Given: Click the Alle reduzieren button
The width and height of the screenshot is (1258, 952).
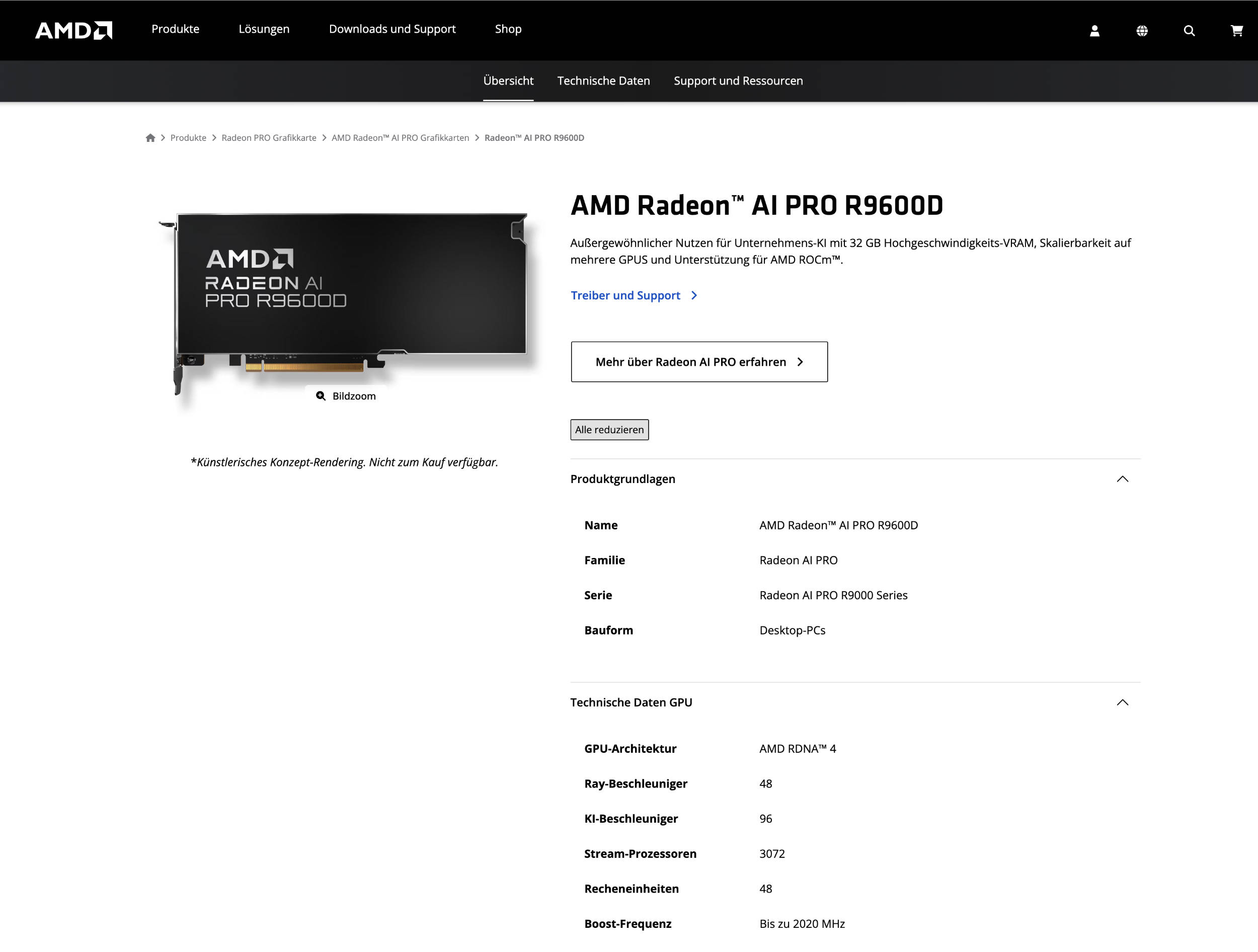Looking at the screenshot, I should pos(609,430).
